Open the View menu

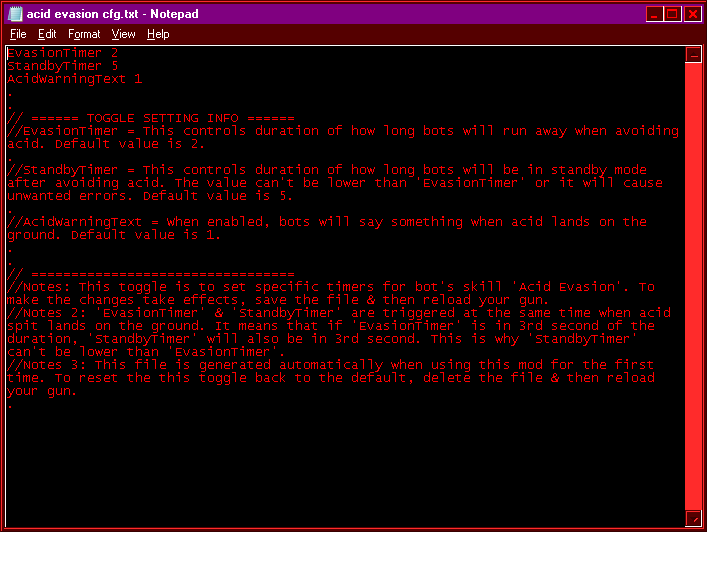coord(123,34)
